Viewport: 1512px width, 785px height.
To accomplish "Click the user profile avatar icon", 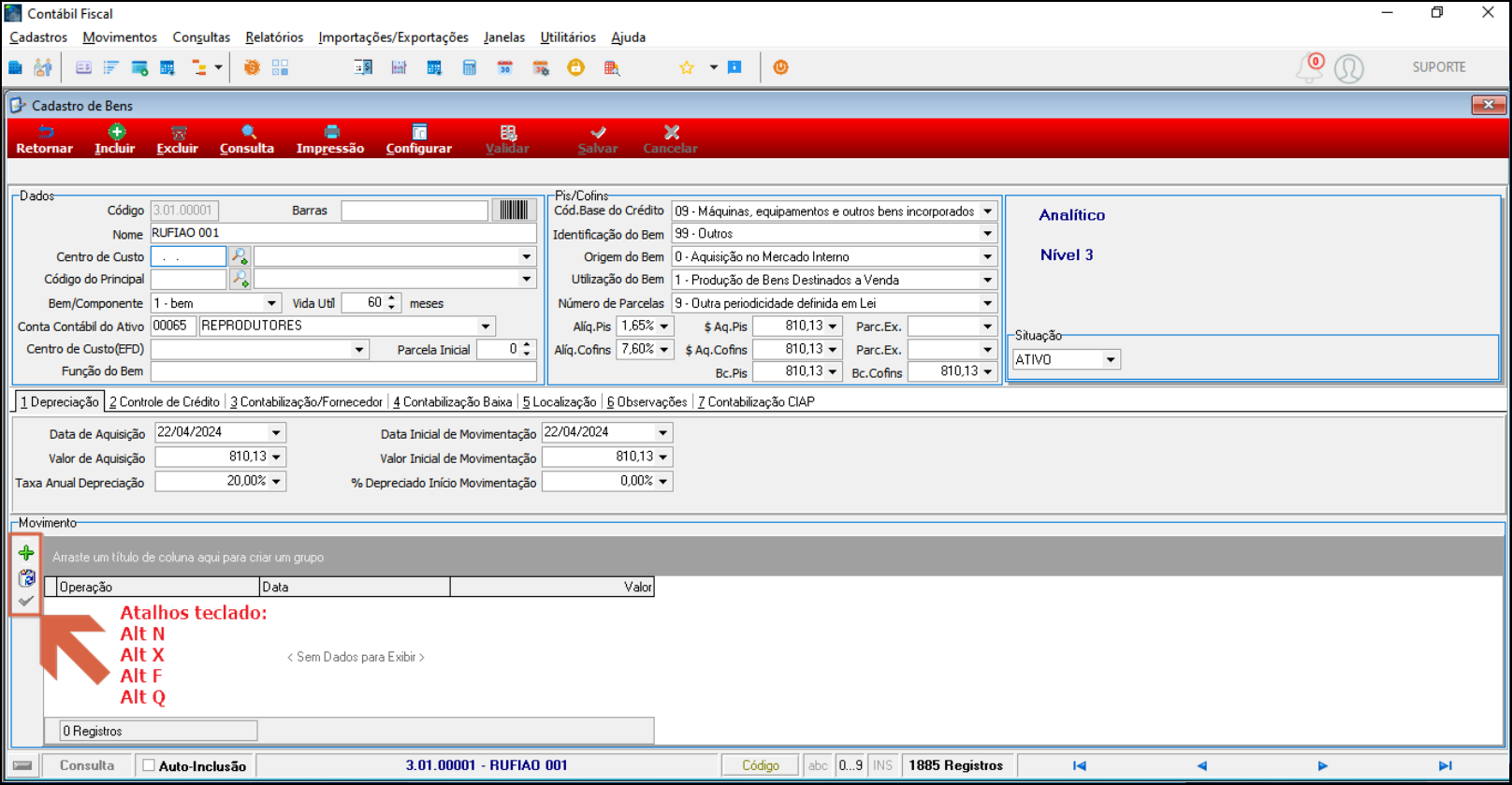I will pos(1349,68).
